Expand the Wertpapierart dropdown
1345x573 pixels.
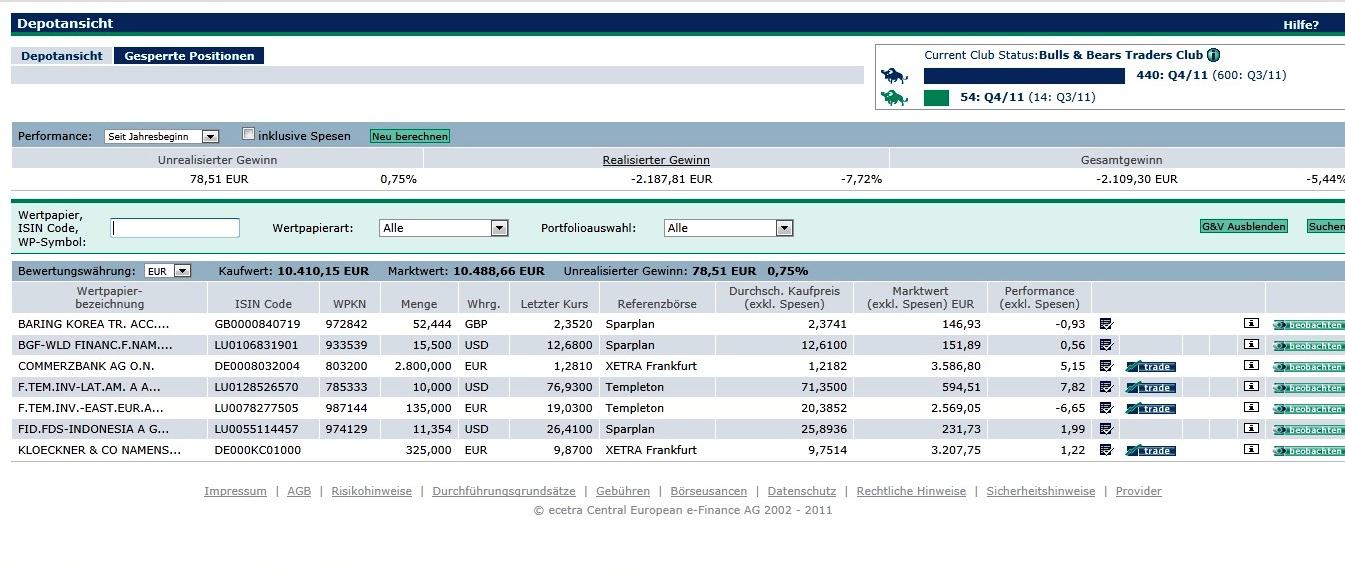point(444,228)
